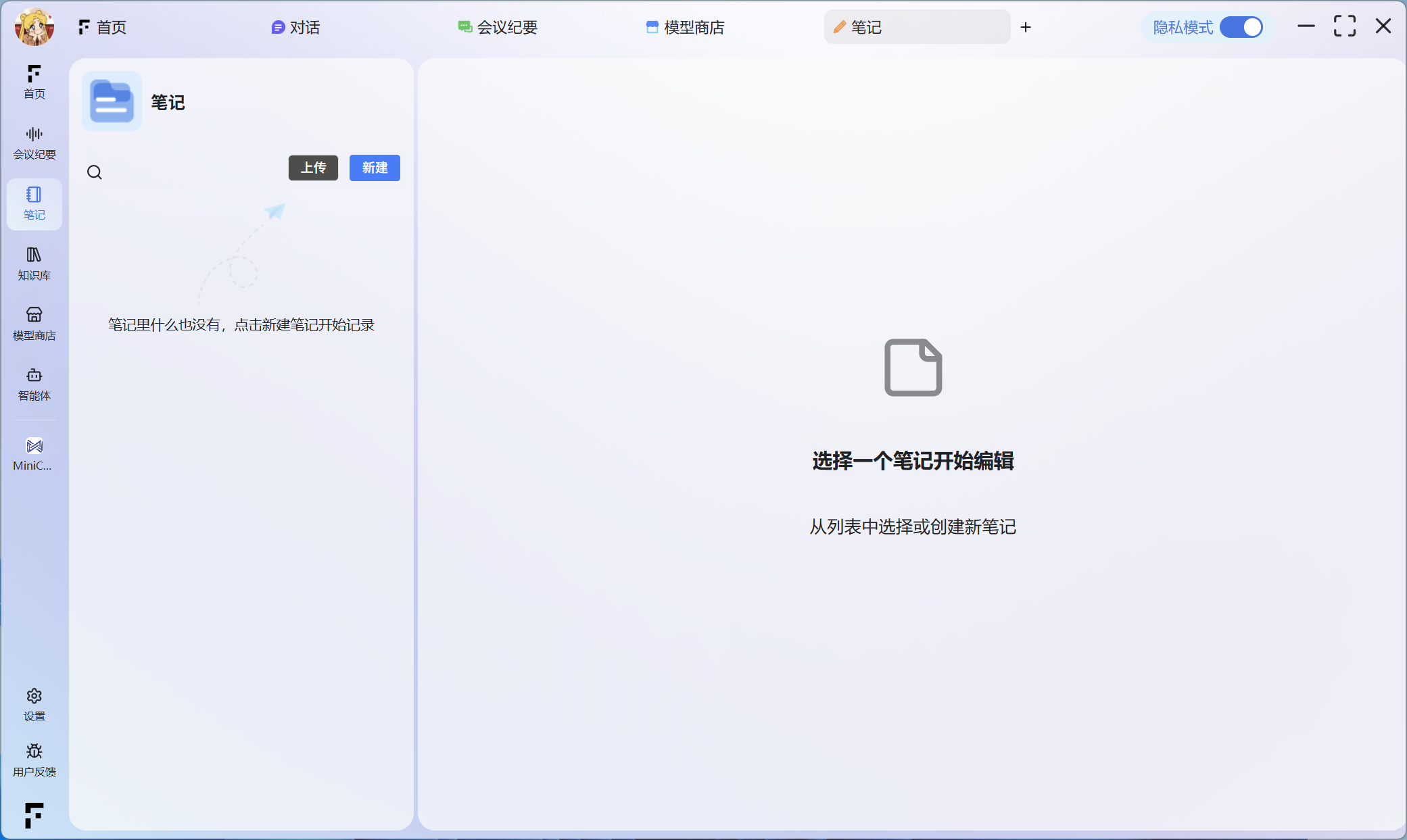Open the 知识库 sidebar section

pos(34,263)
